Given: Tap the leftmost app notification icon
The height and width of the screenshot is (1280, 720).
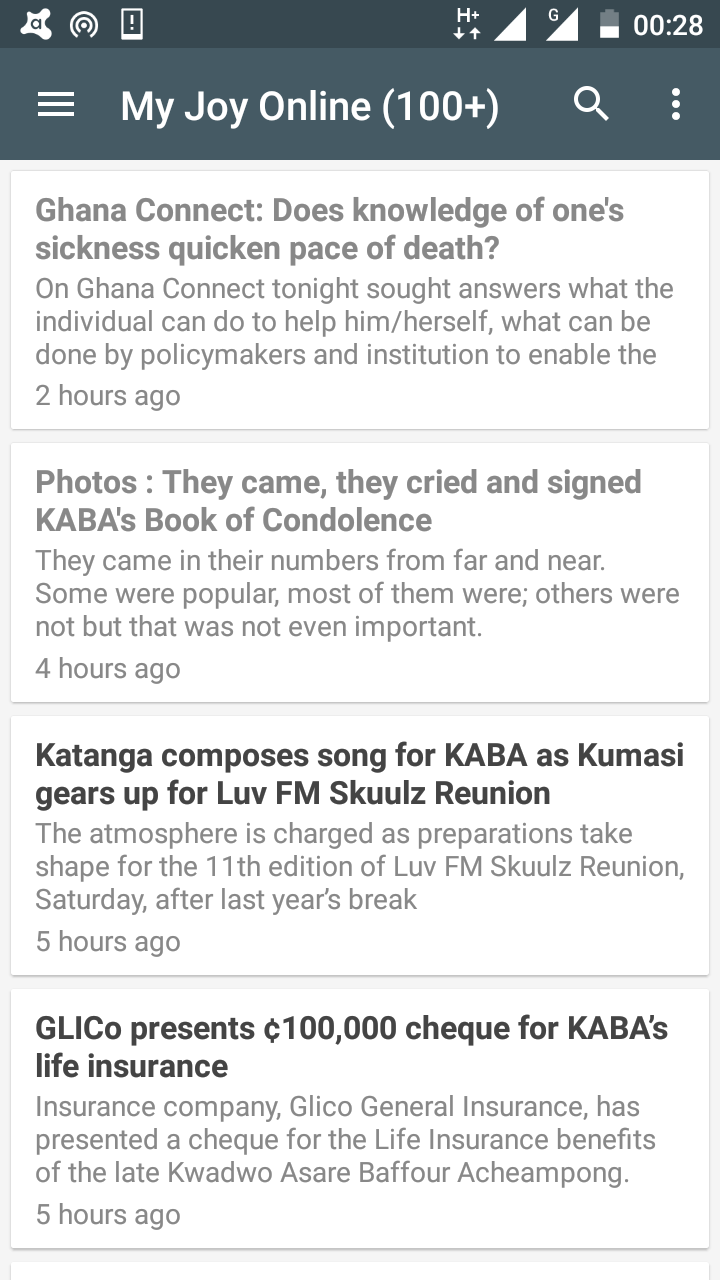Looking at the screenshot, I should [x=37, y=25].
